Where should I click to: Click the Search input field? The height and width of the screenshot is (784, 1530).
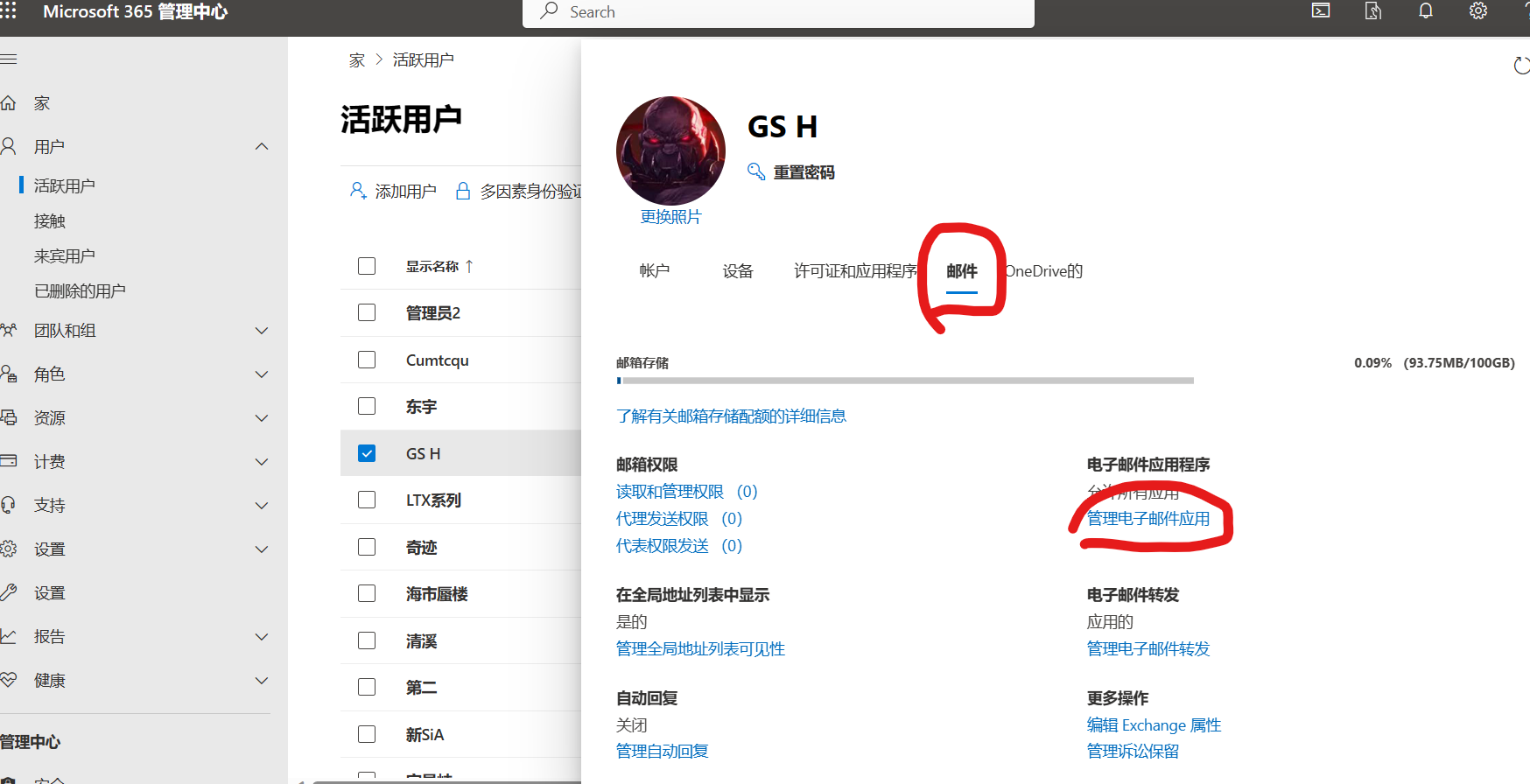[x=778, y=12]
